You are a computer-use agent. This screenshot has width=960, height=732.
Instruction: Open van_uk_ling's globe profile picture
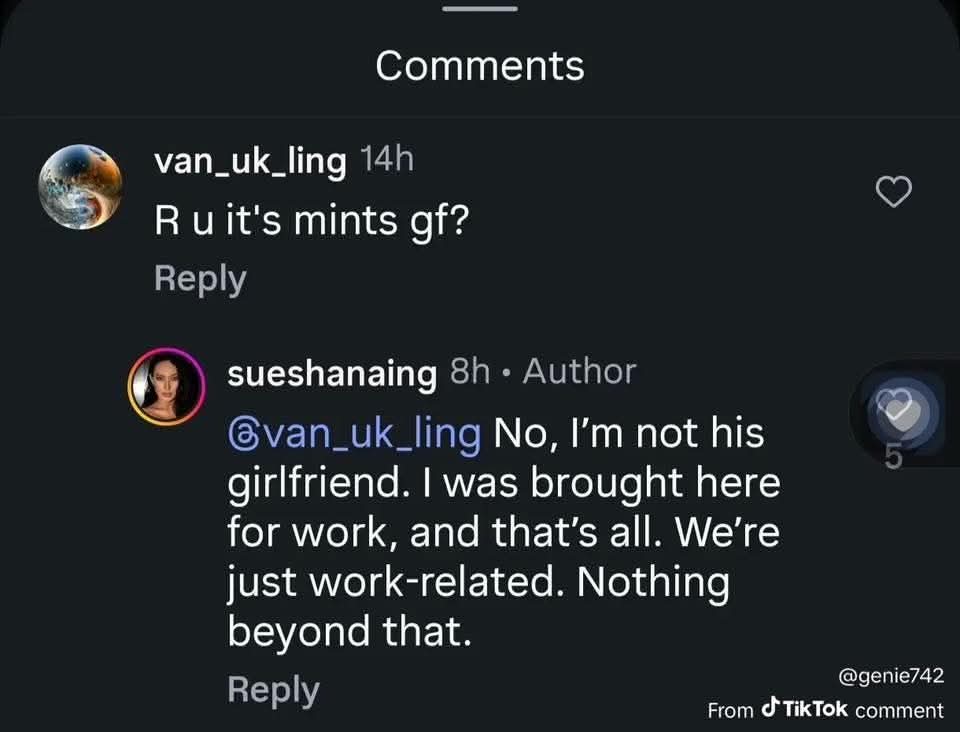pos(80,187)
